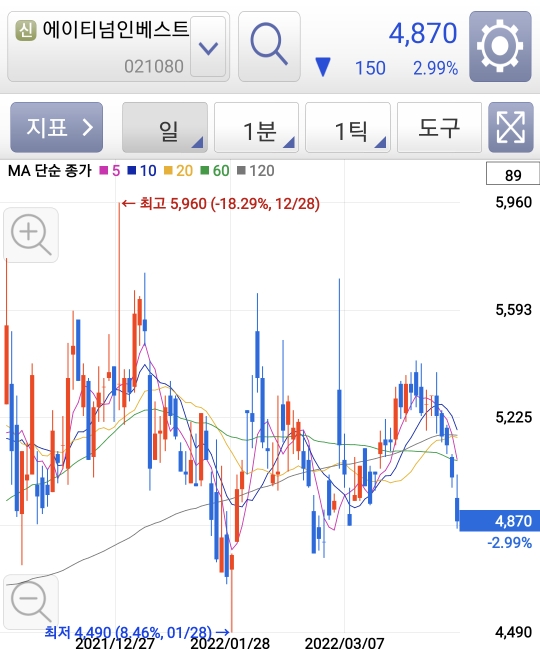540x649 pixels.
Task: Click the 4,870 price in header
Action: pos(423,33)
